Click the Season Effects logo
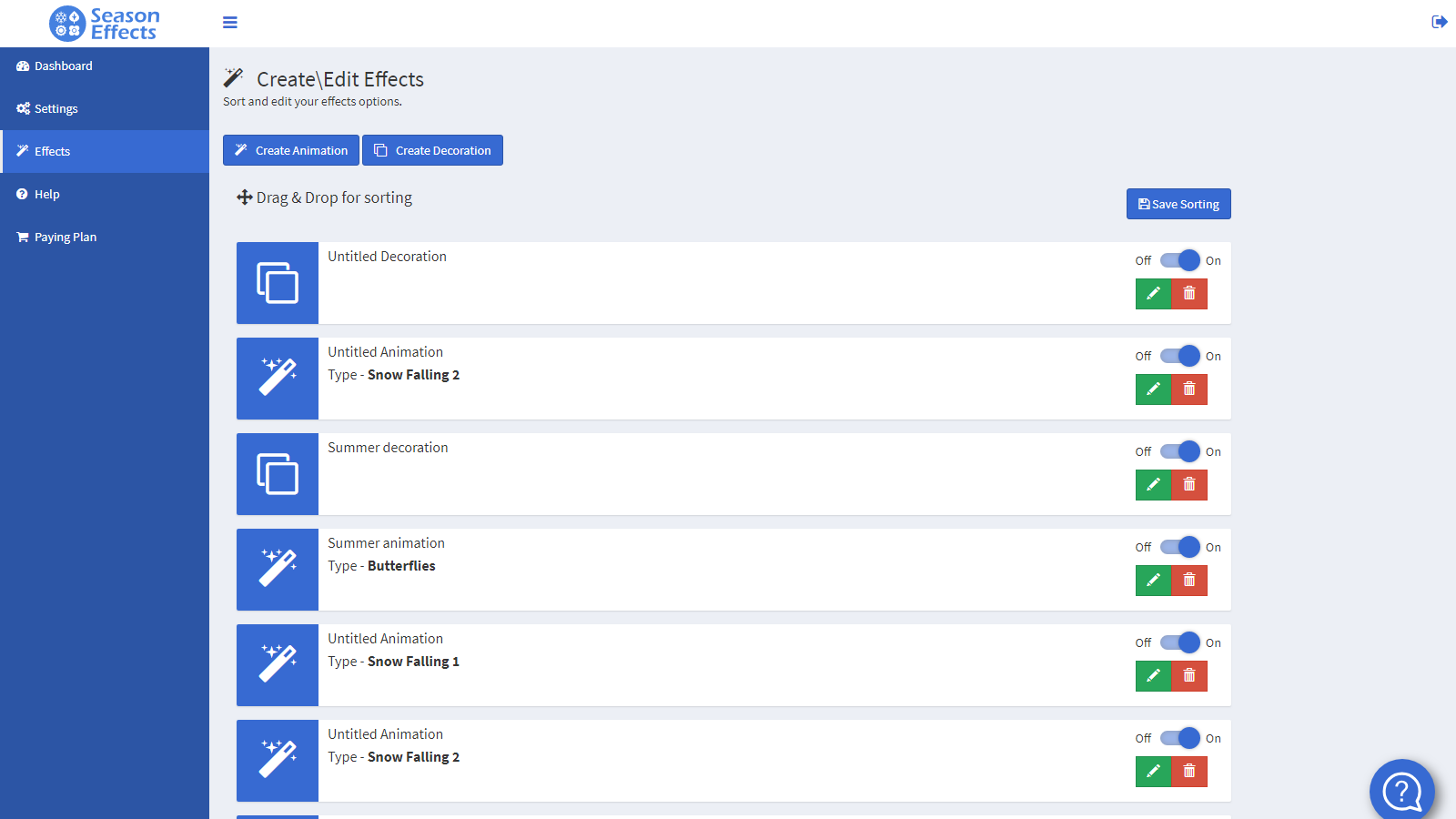 point(105,24)
